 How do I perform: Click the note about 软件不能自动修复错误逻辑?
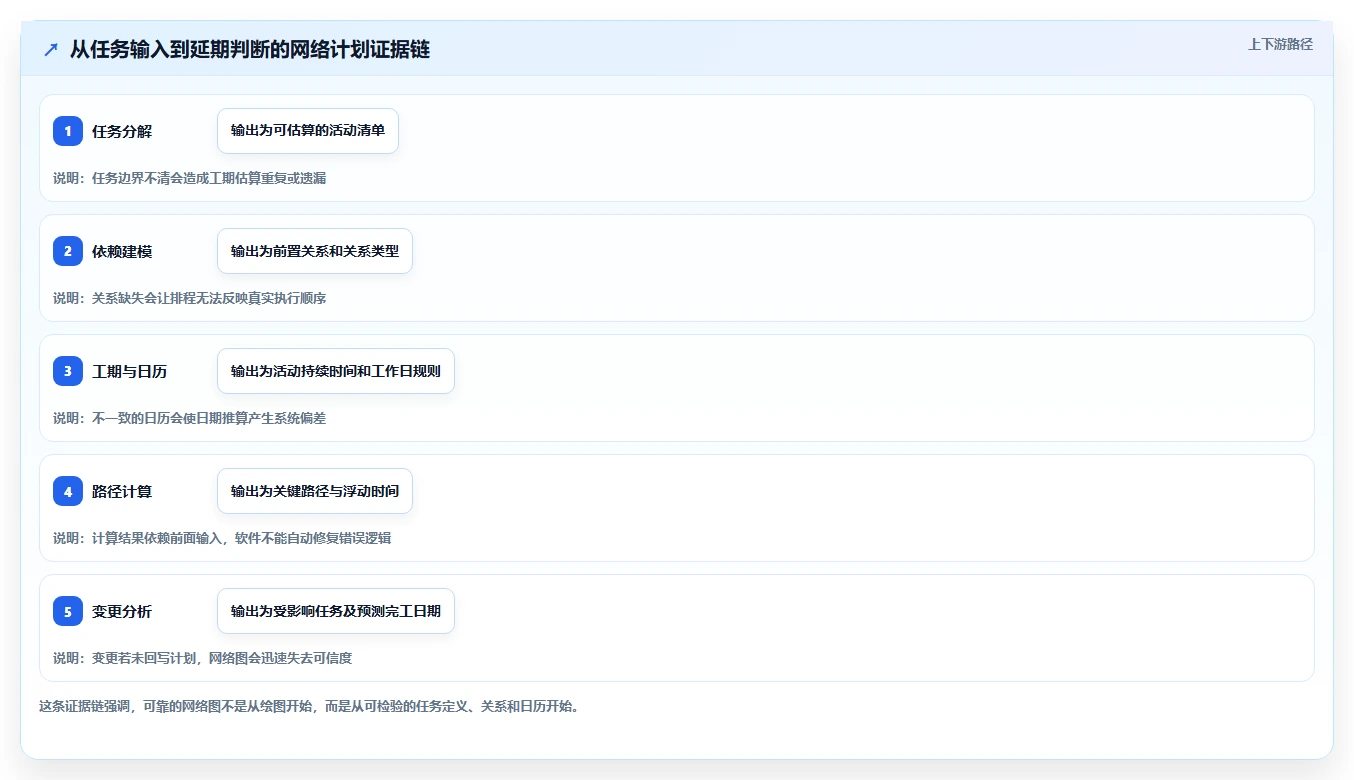pos(222,538)
